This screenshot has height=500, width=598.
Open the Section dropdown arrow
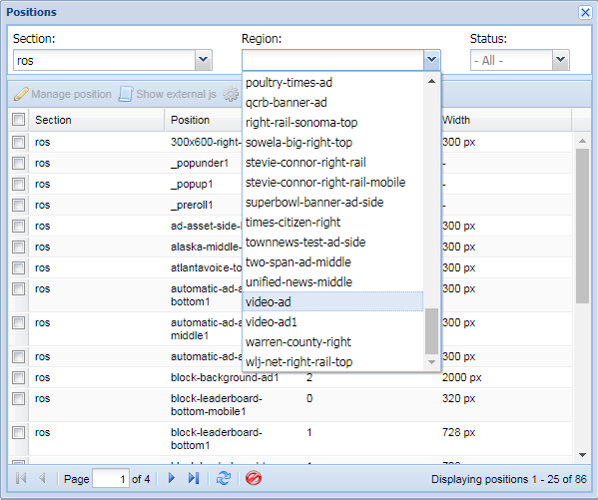pos(203,60)
